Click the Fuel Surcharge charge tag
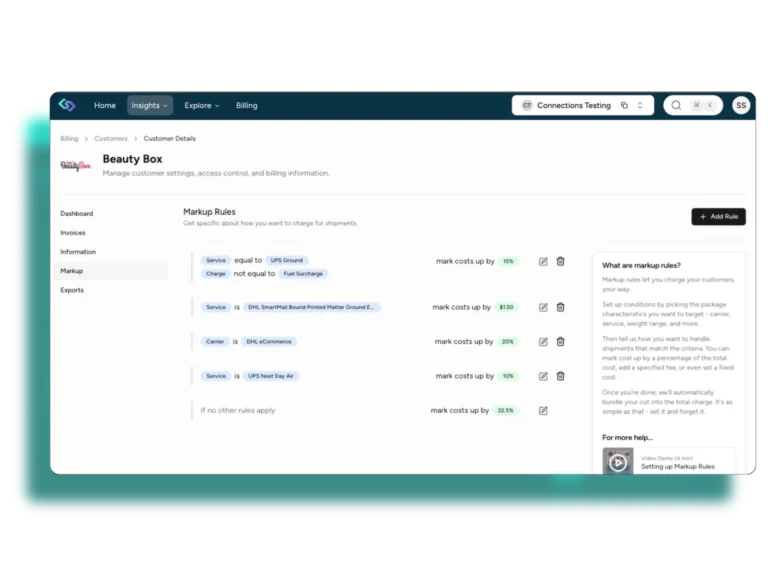768x576 pixels. pos(303,274)
